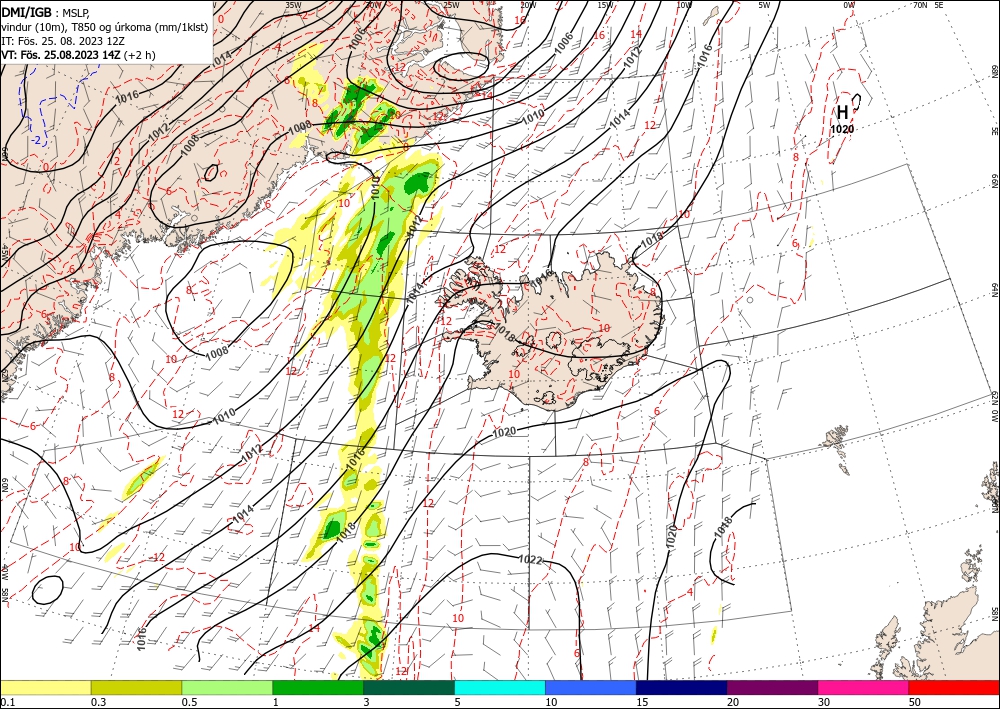The image size is (1000, 709).
Task: Click the '1022' isobar label
Action: tap(531, 560)
